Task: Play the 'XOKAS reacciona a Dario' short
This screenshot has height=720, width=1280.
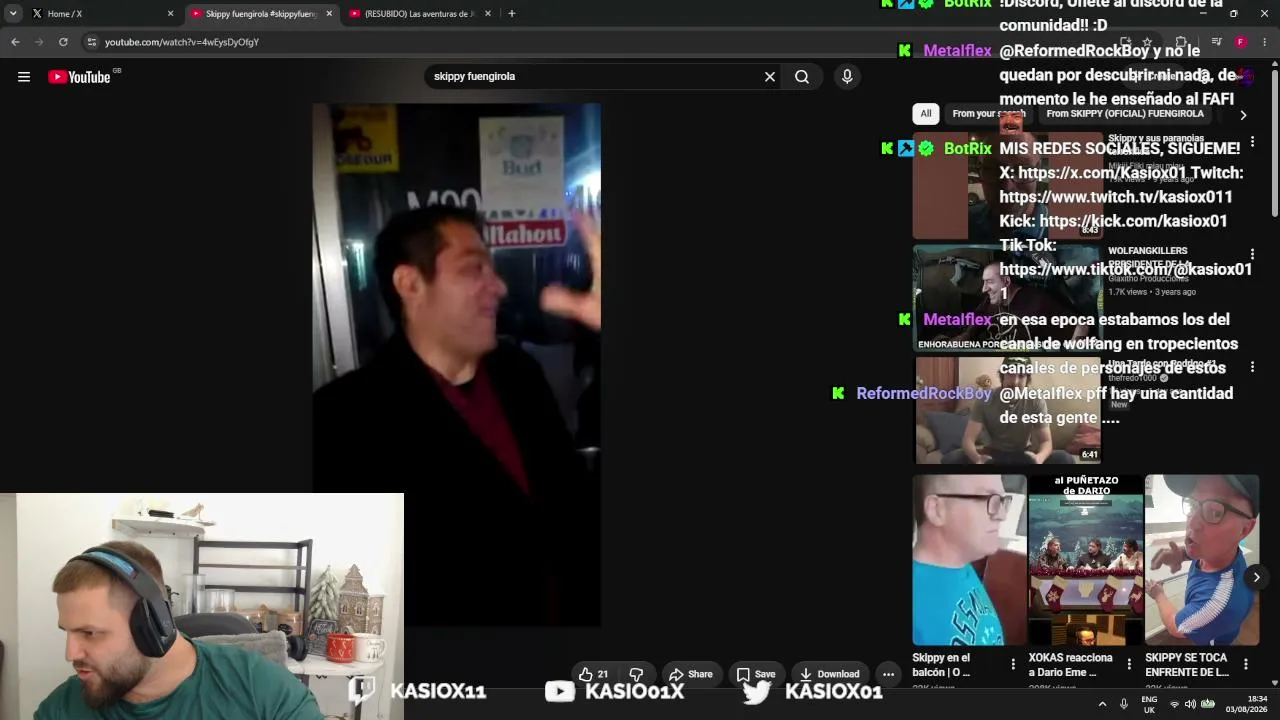Action: (1086, 560)
